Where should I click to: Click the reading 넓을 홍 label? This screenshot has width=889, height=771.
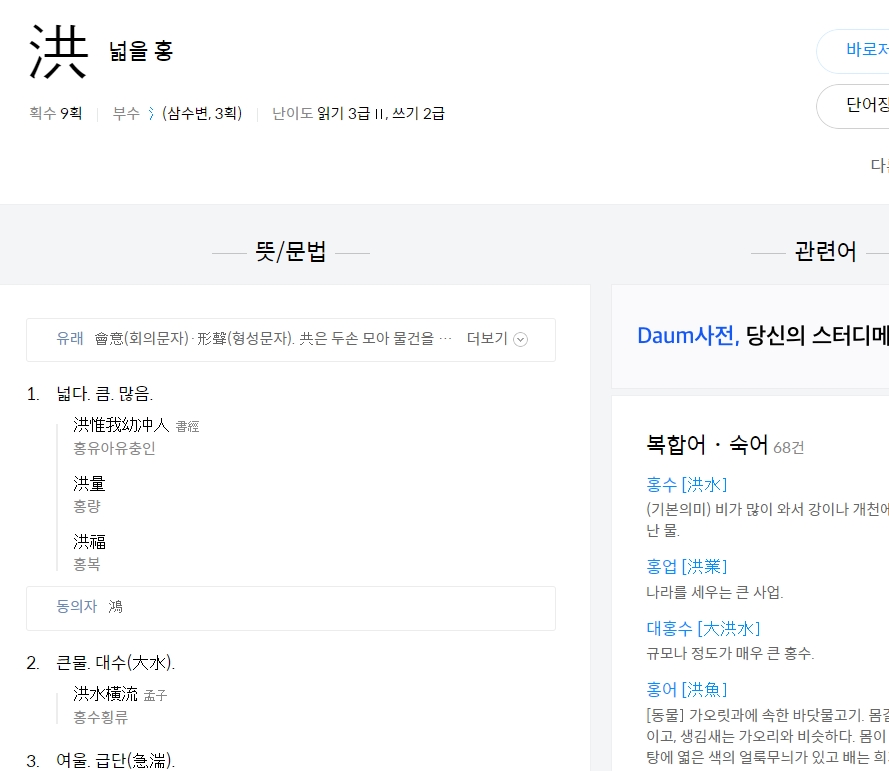point(139,53)
